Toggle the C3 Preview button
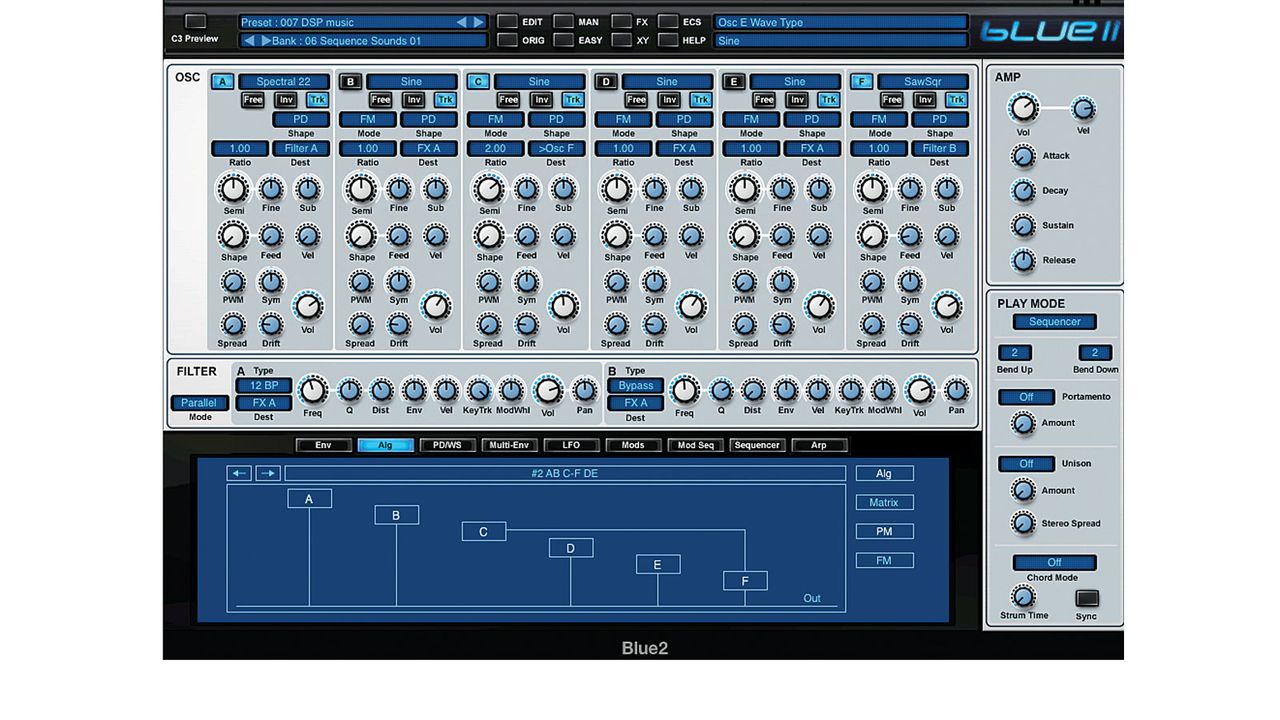Image resolution: width=1280 pixels, height=720 pixels. (x=195, y=21)
